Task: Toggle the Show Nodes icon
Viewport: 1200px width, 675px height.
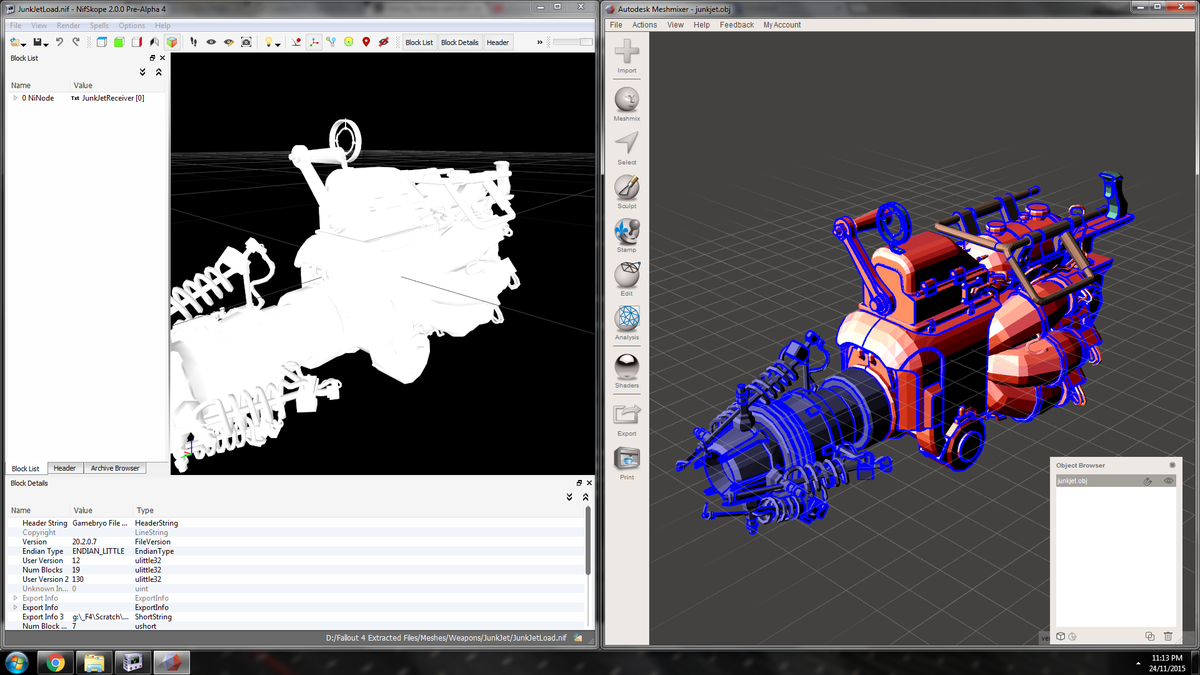Action: point(331,42)
